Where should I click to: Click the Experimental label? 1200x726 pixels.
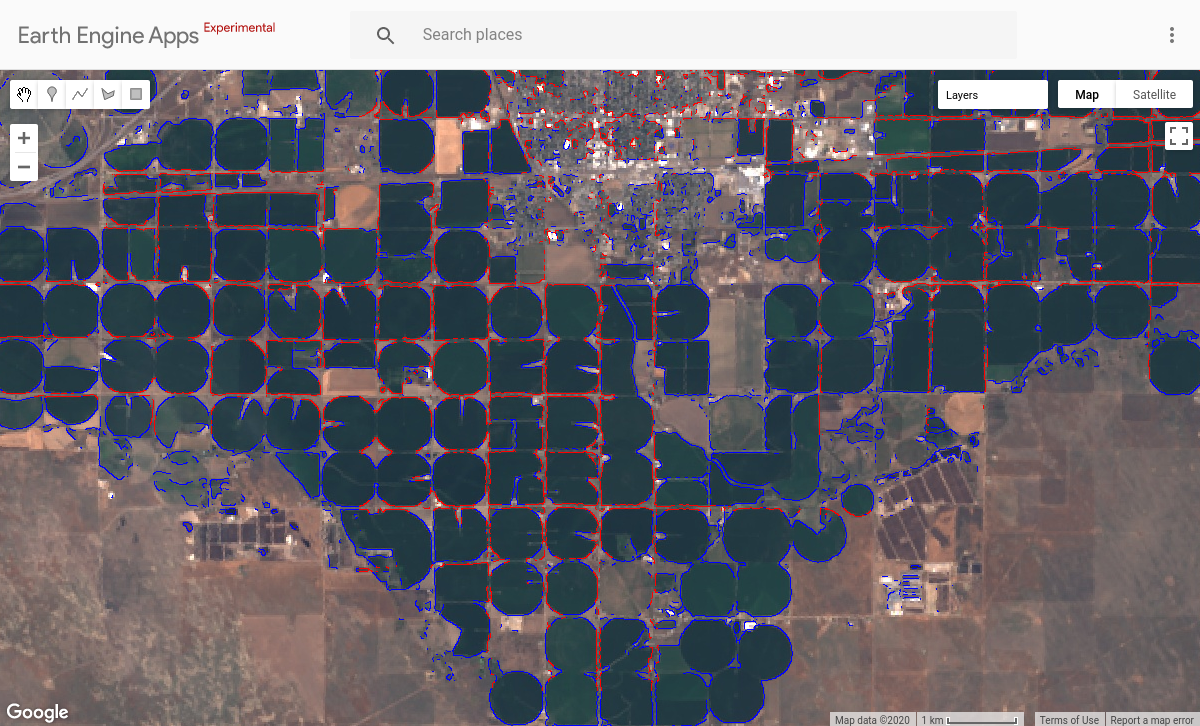point(239,27)
